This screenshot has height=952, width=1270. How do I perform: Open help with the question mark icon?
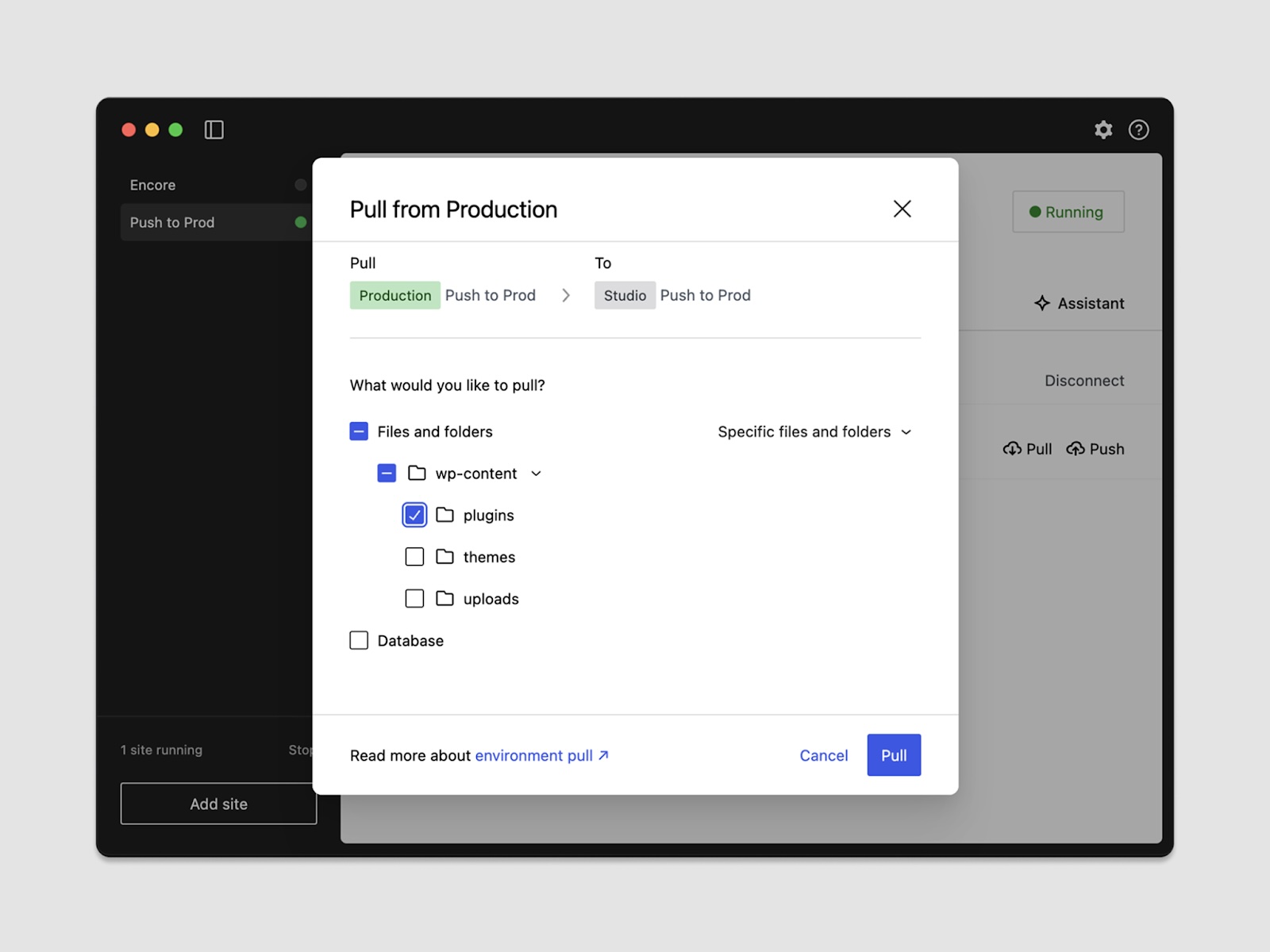click(x=1138, y=129)
